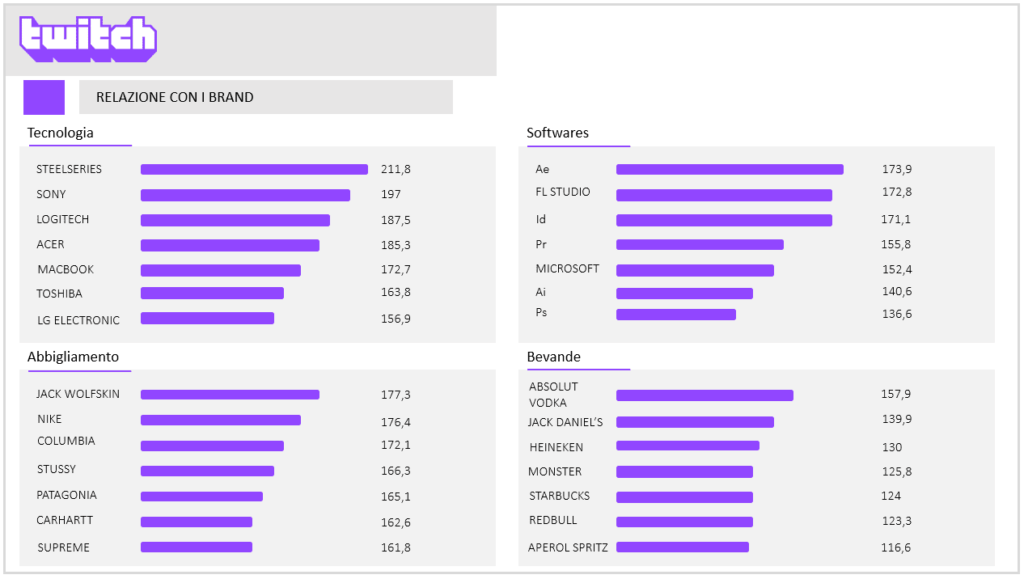
Task: Select the RELAZIONE CON I BRAND title box
Action: [265, 97]
